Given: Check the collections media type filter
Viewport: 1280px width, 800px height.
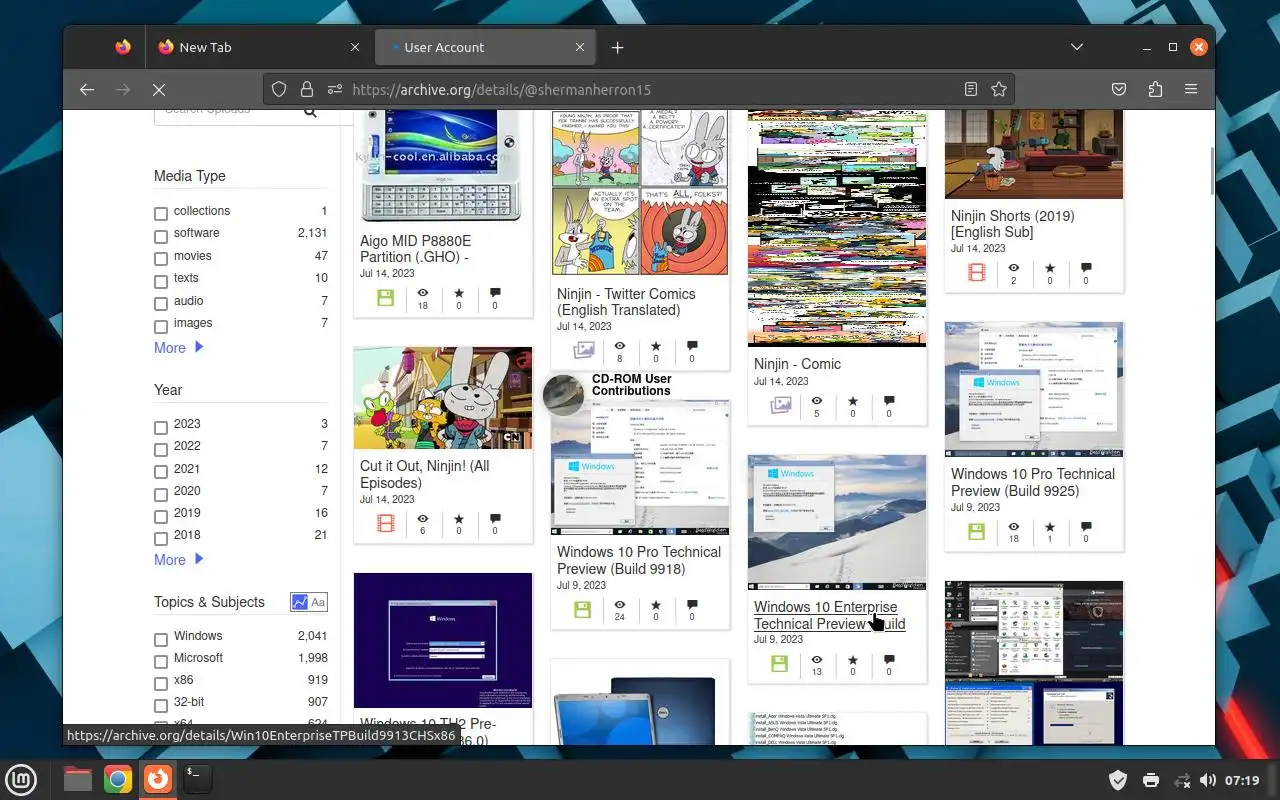Looking at the screenshot, I should (161, 214).
